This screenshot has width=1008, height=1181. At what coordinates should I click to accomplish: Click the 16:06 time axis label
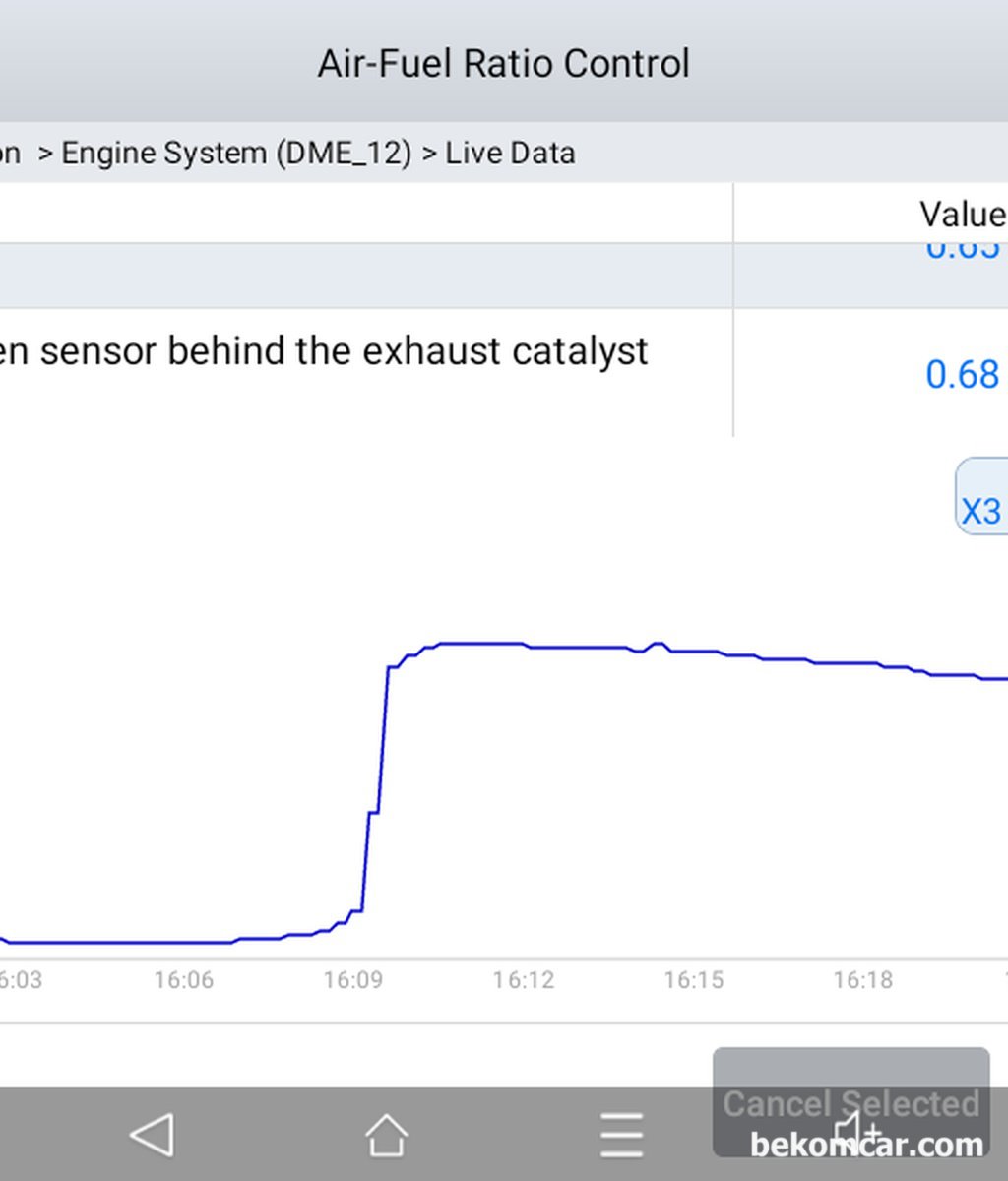(x=183, y=980)
